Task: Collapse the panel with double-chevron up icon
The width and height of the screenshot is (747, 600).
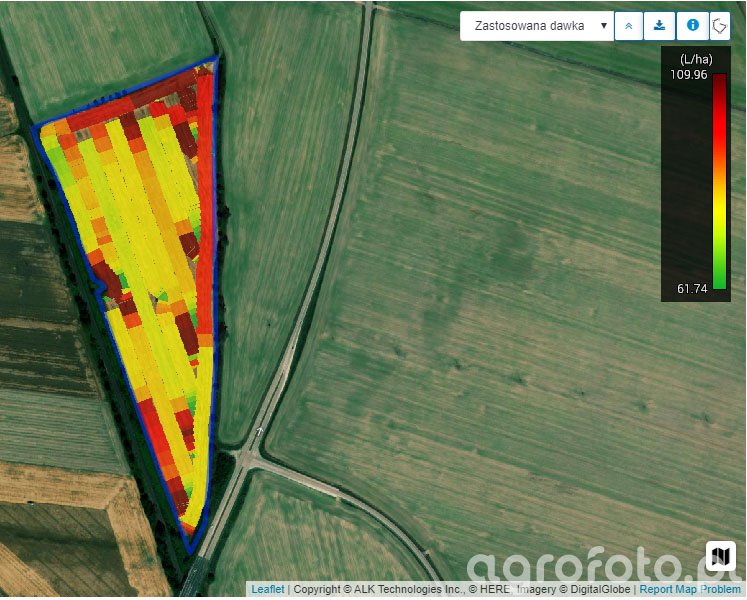Action: click(628, 26)
